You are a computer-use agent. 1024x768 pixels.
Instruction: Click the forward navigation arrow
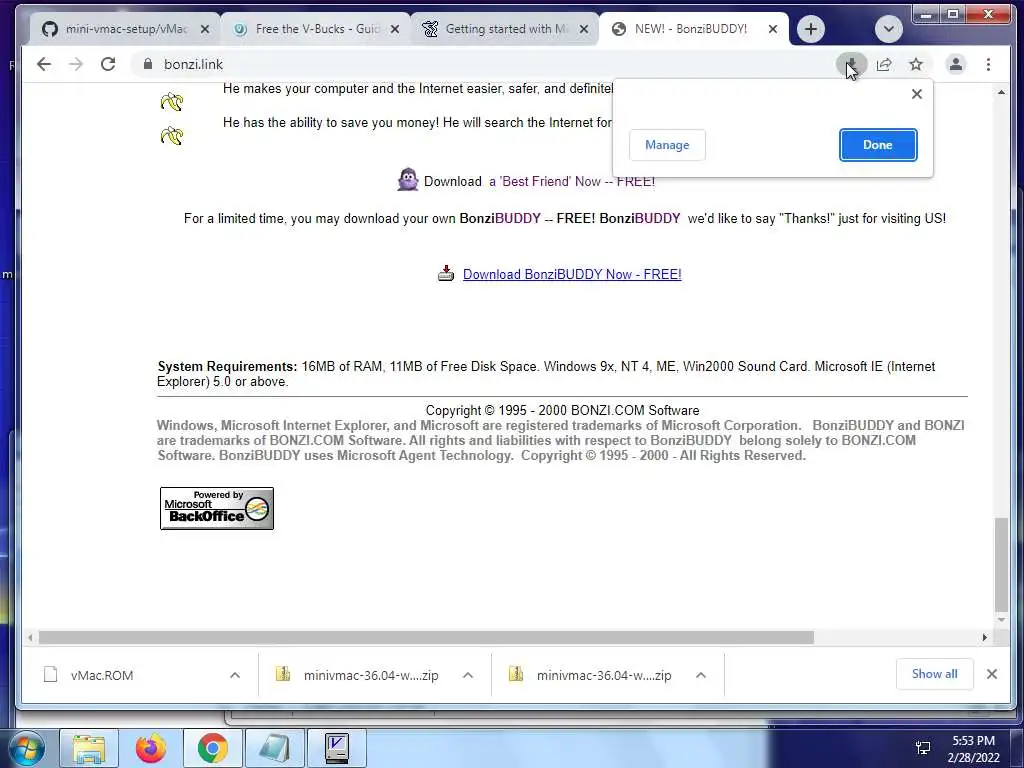pos(76,64)
